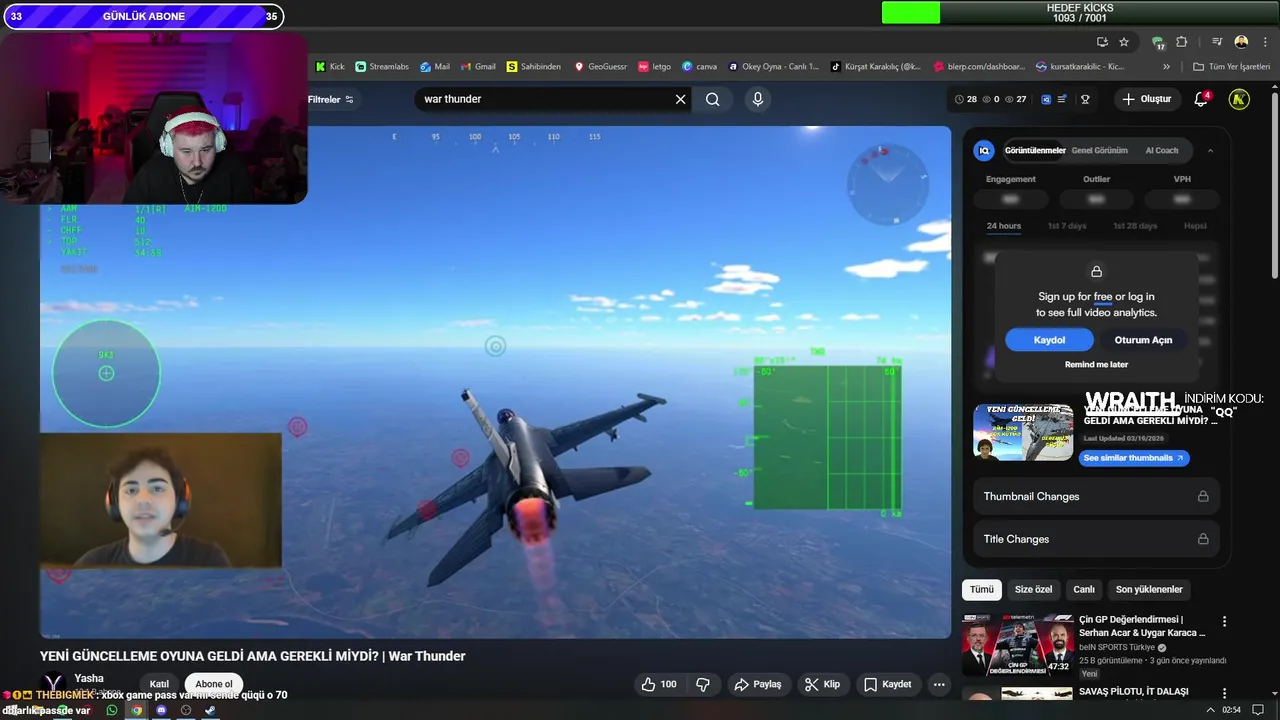The image size is (1280, 720).
Task: Select the 1st 28 days range
Action: pyautogui.click(x=1135, y=226)
